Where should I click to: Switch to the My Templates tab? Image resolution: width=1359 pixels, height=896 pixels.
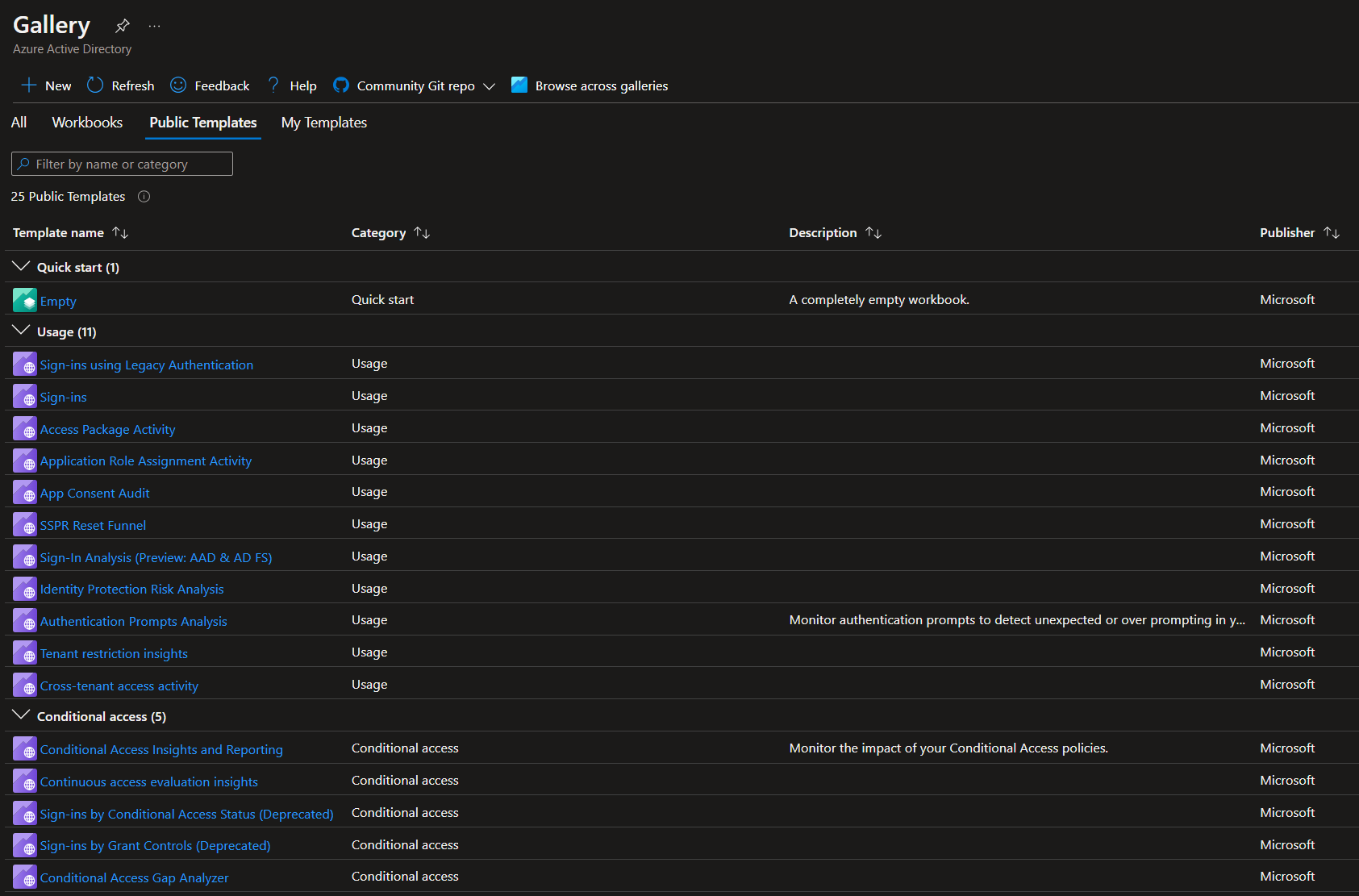(x=323, y=123)
